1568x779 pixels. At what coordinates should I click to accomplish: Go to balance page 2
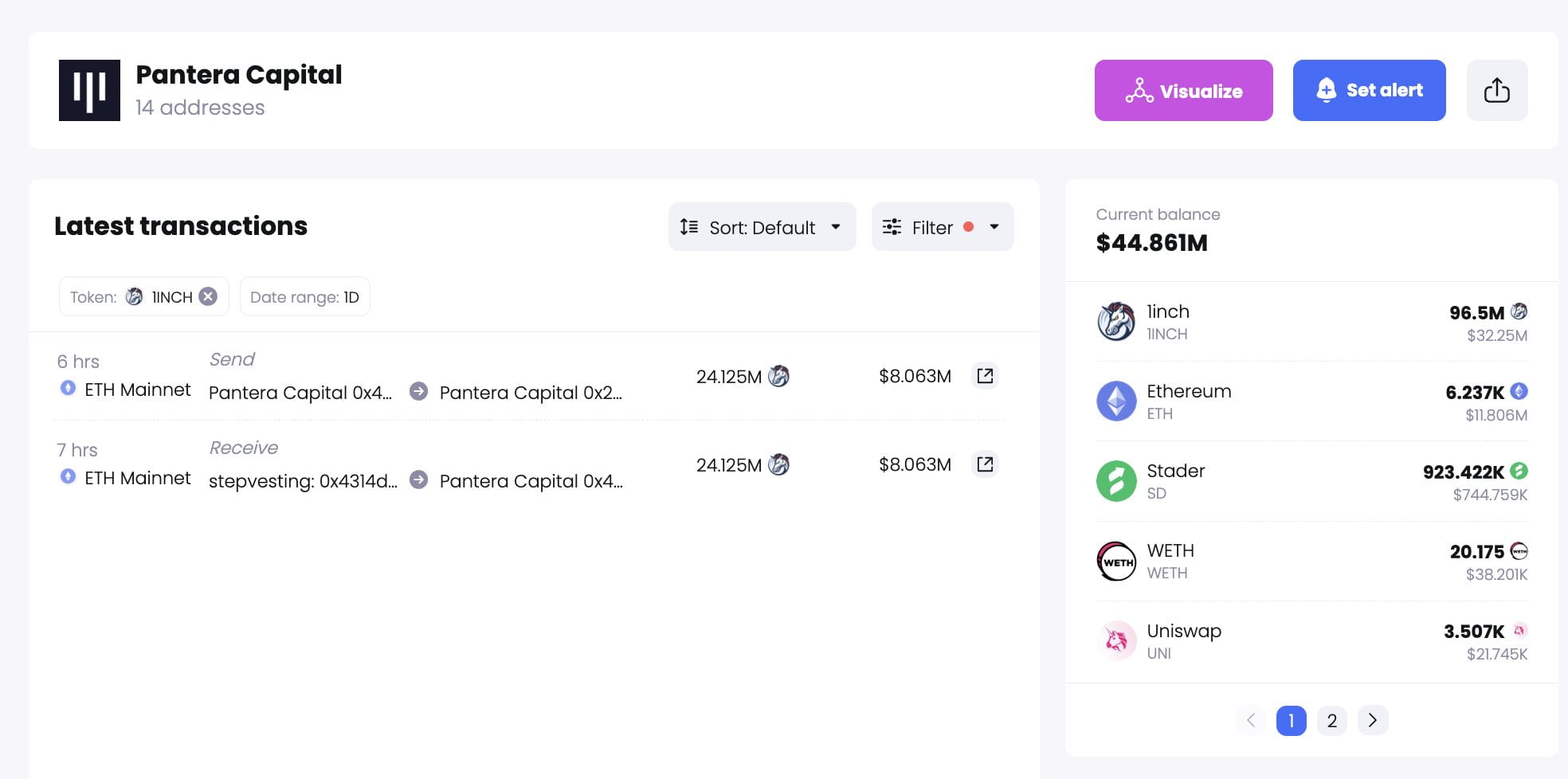(x=1331, y=720)
